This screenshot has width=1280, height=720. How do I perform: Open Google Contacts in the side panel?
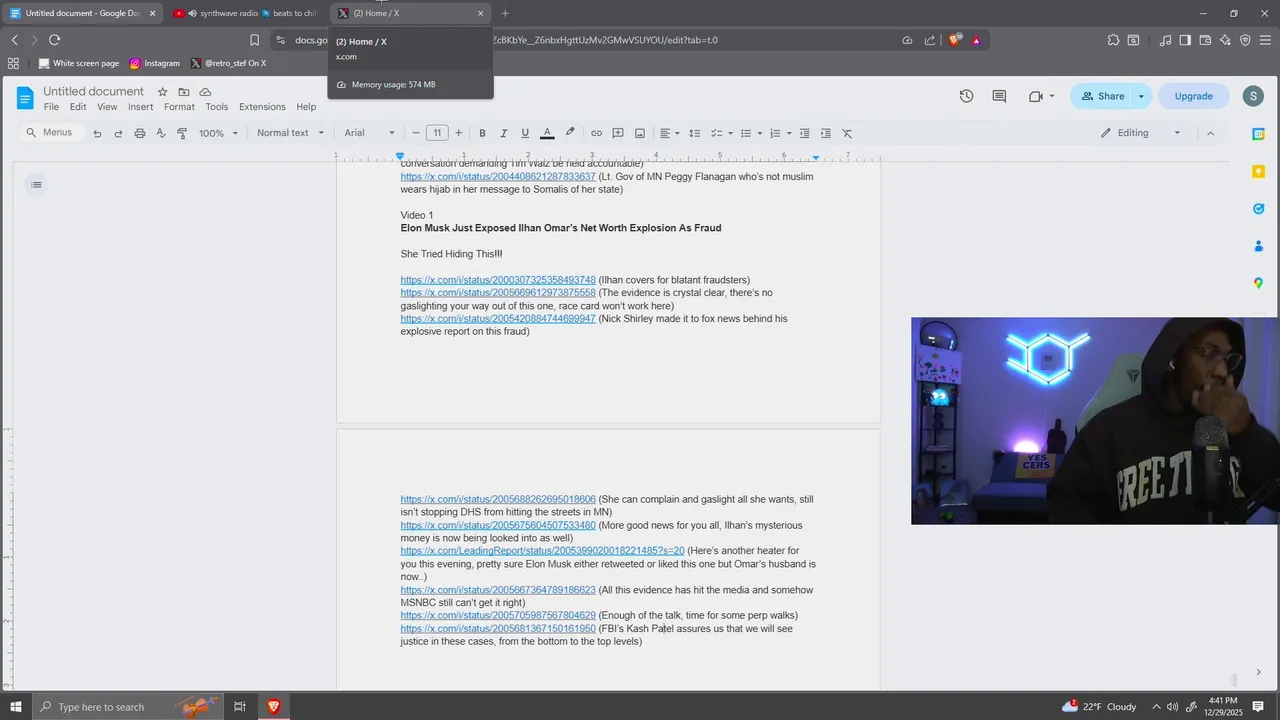(1259, 246)
